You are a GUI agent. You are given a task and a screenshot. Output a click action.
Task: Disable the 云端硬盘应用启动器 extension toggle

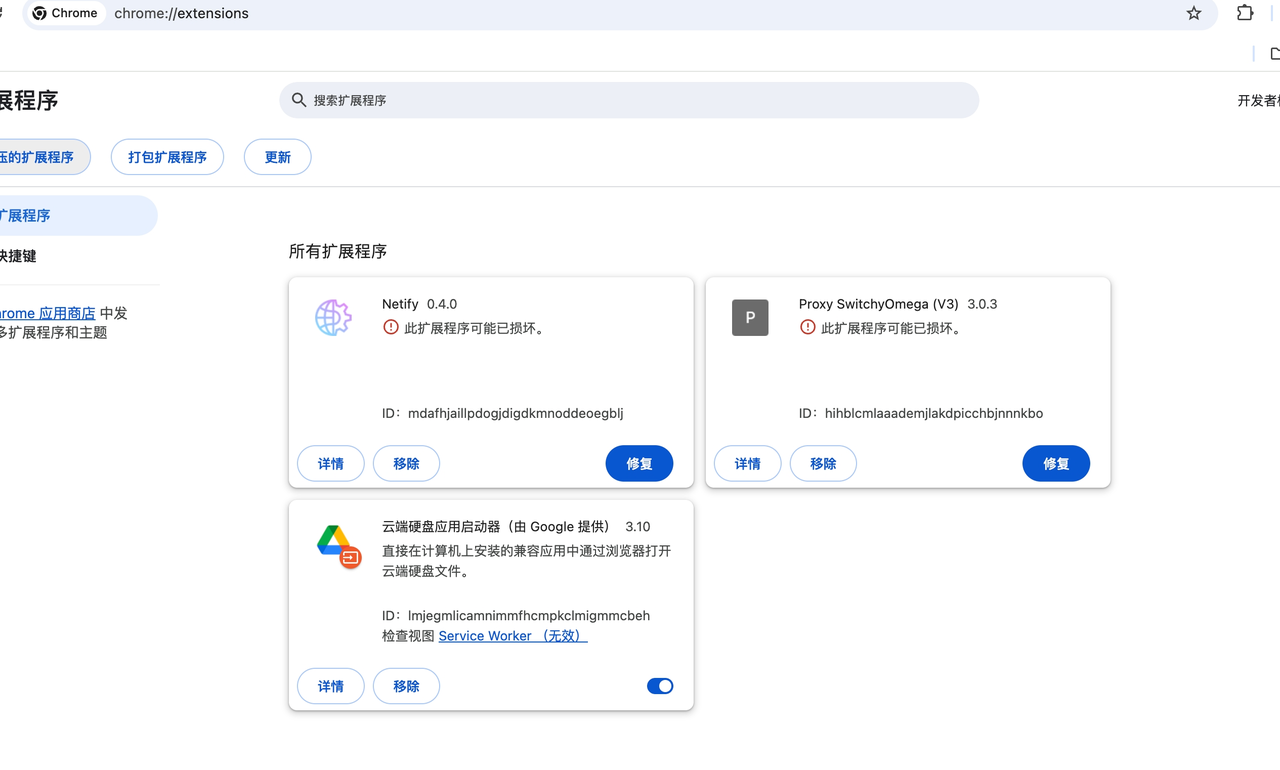click(x=660, y=686)
